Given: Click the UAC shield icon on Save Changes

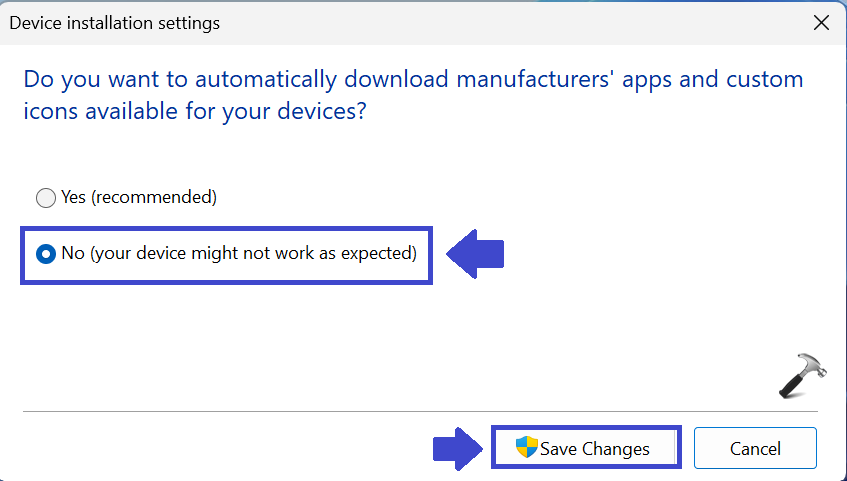Looking at the screenshot, I should click(x=526, y=447).
